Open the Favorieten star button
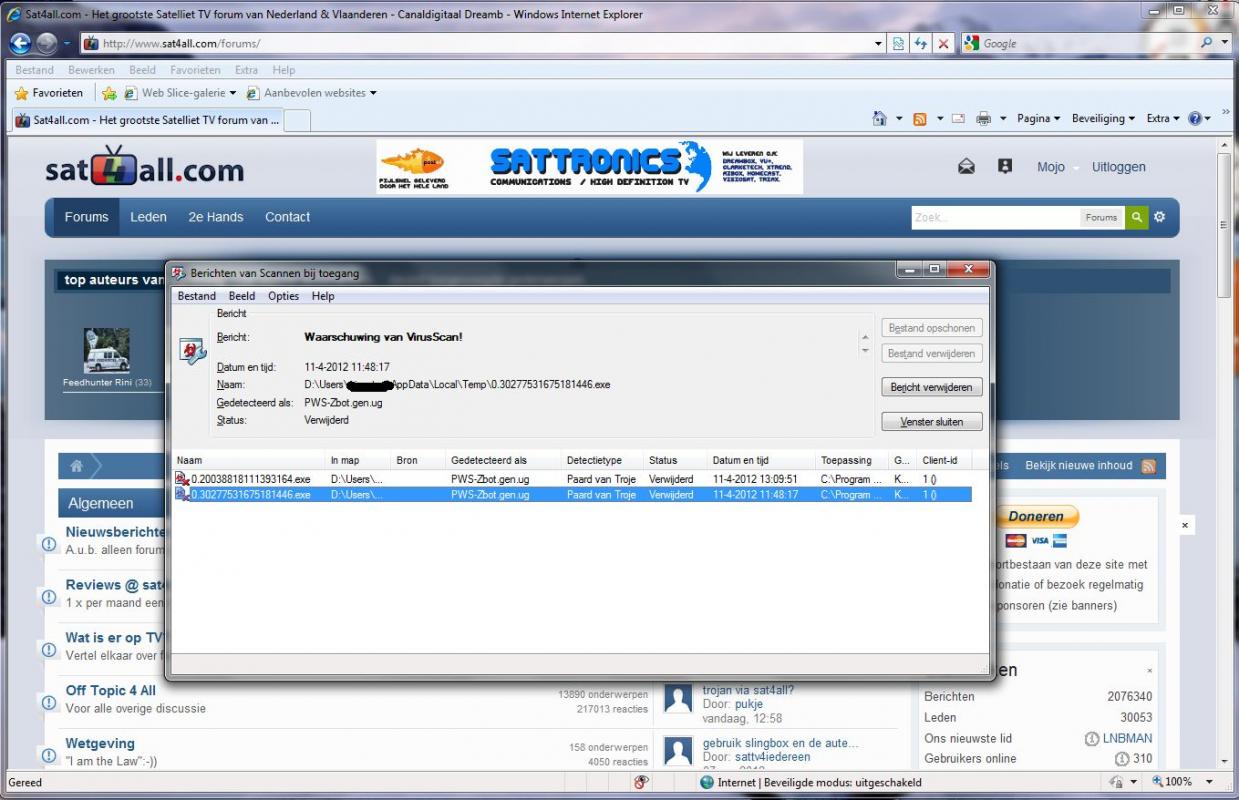Viewport: 1239px width, 800px height. tap(49, 93)
